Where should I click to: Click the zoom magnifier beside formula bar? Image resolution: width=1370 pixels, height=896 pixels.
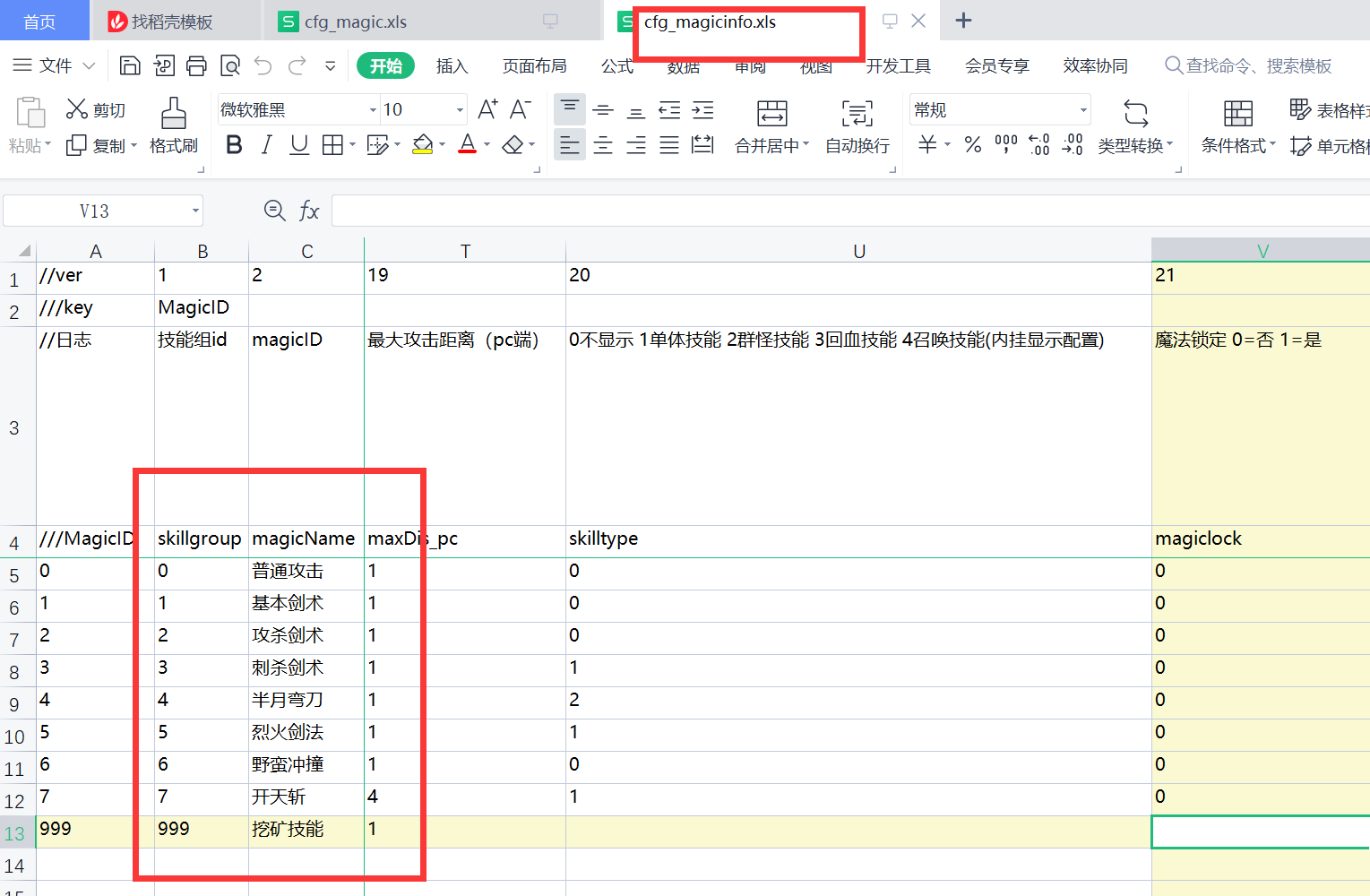tap(275, 211)
